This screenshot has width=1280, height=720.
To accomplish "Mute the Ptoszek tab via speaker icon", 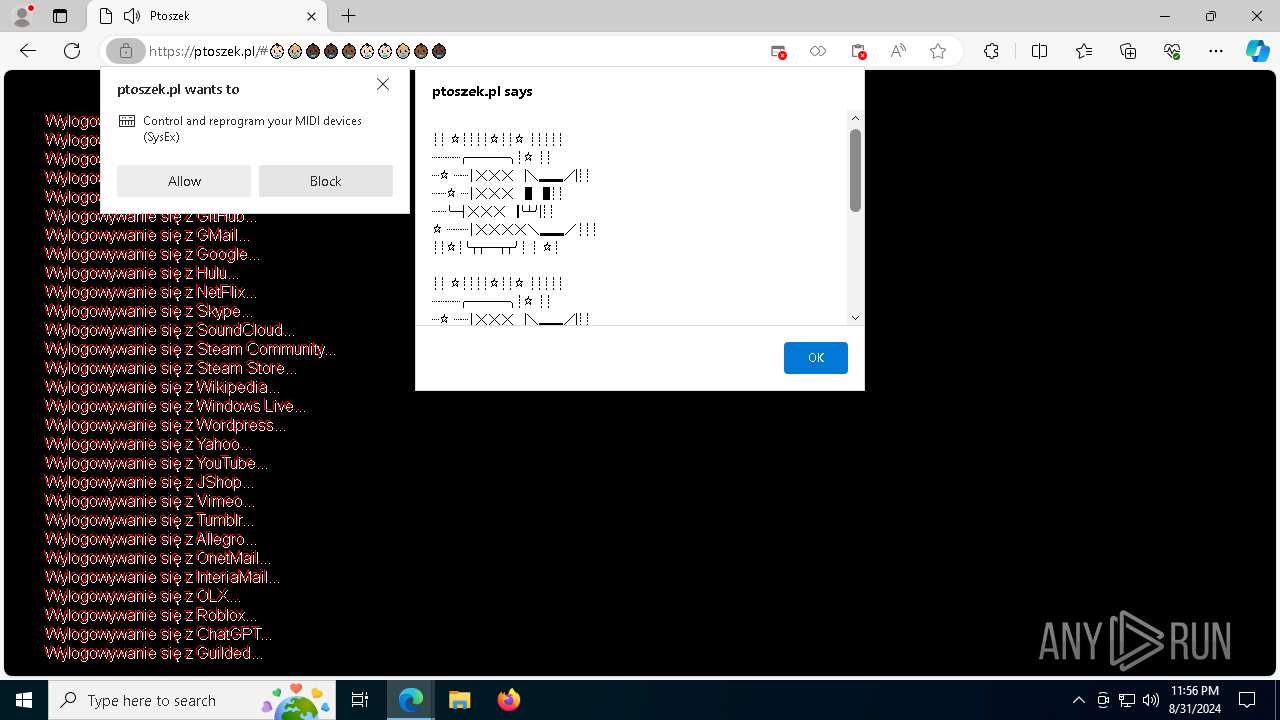I will (131, 16).
